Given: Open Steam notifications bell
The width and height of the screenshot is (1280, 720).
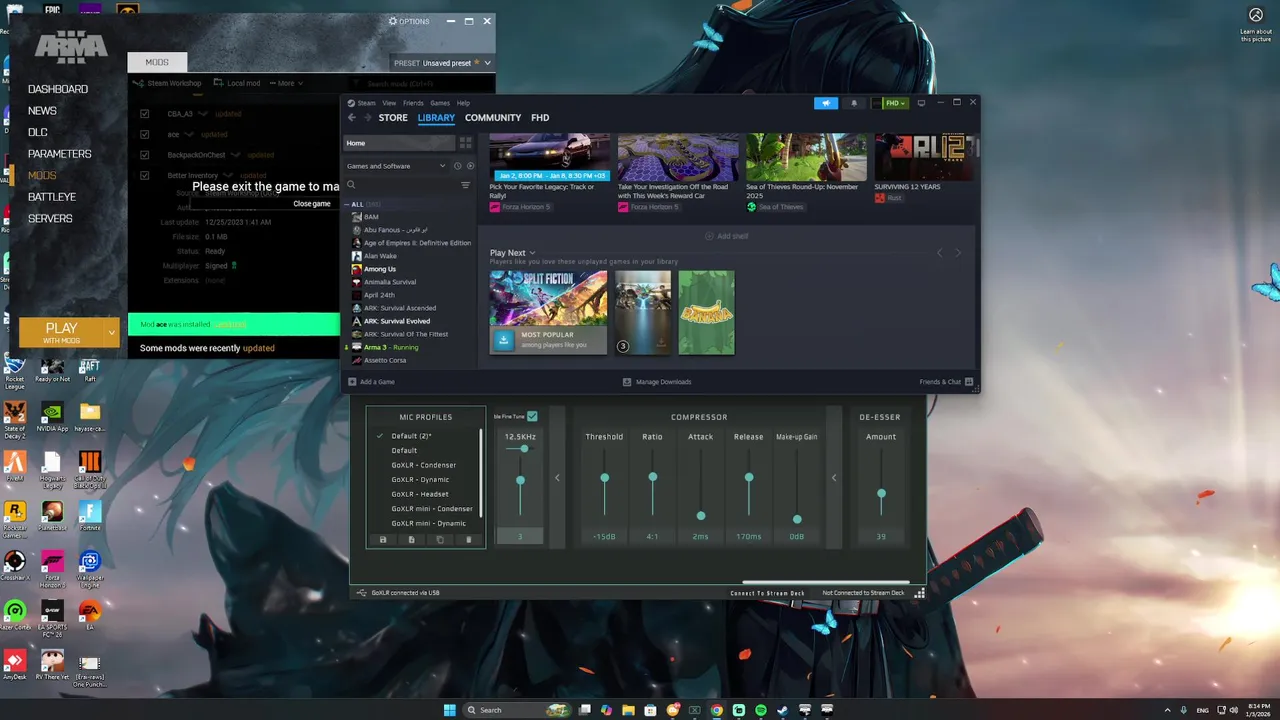Looking at the screenshot, I should (x=853, y=103).
